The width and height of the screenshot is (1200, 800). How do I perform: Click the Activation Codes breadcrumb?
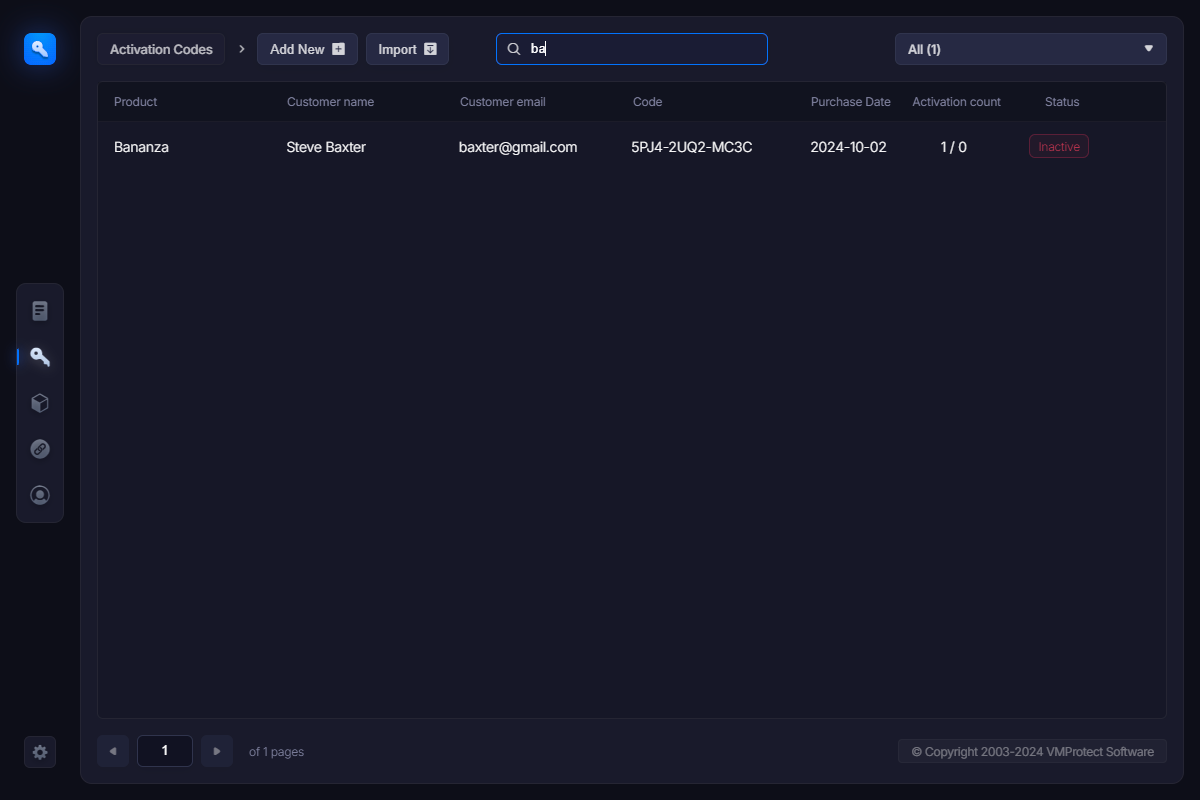161,49
